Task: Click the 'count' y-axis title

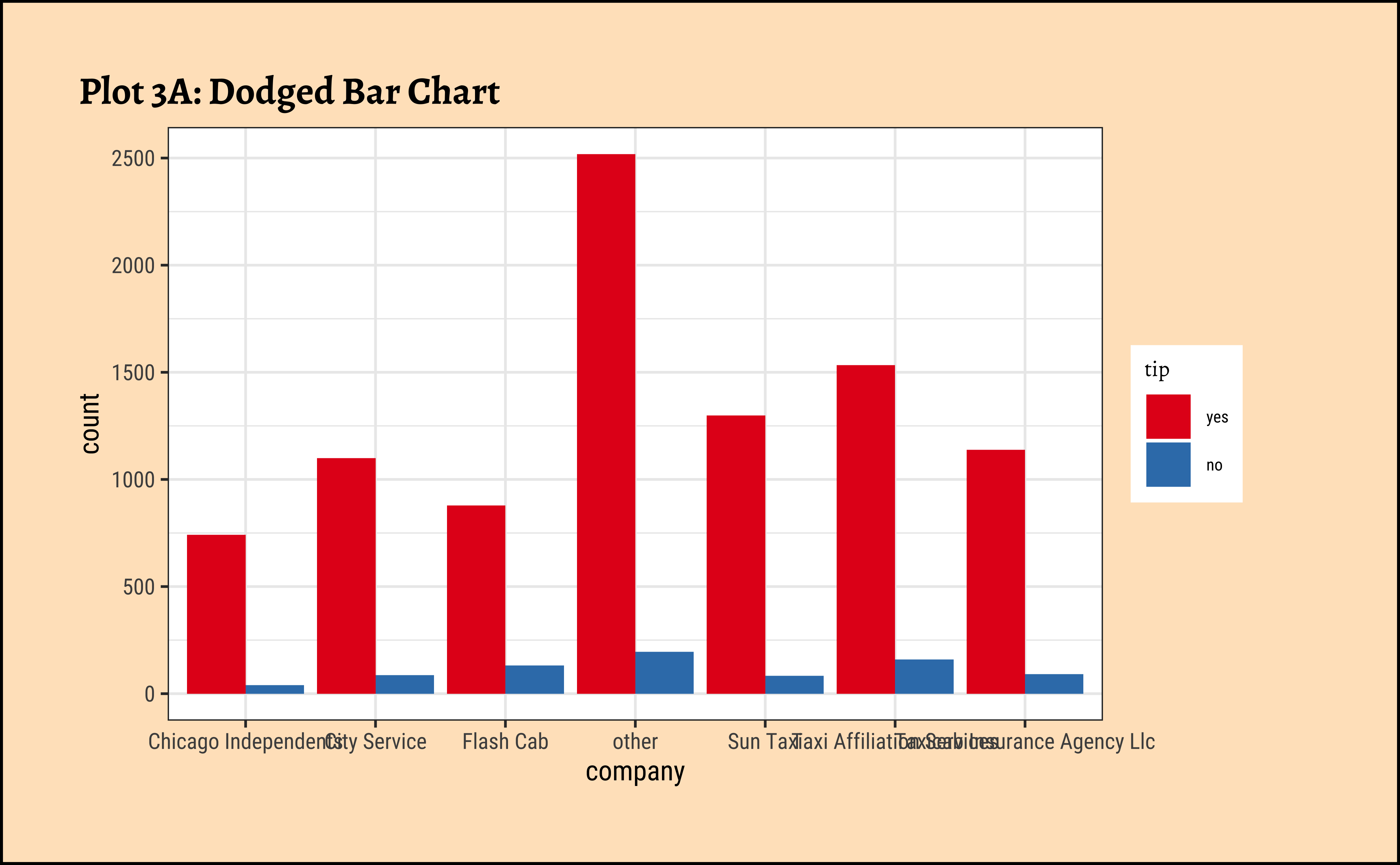Action: click(90, 423)
